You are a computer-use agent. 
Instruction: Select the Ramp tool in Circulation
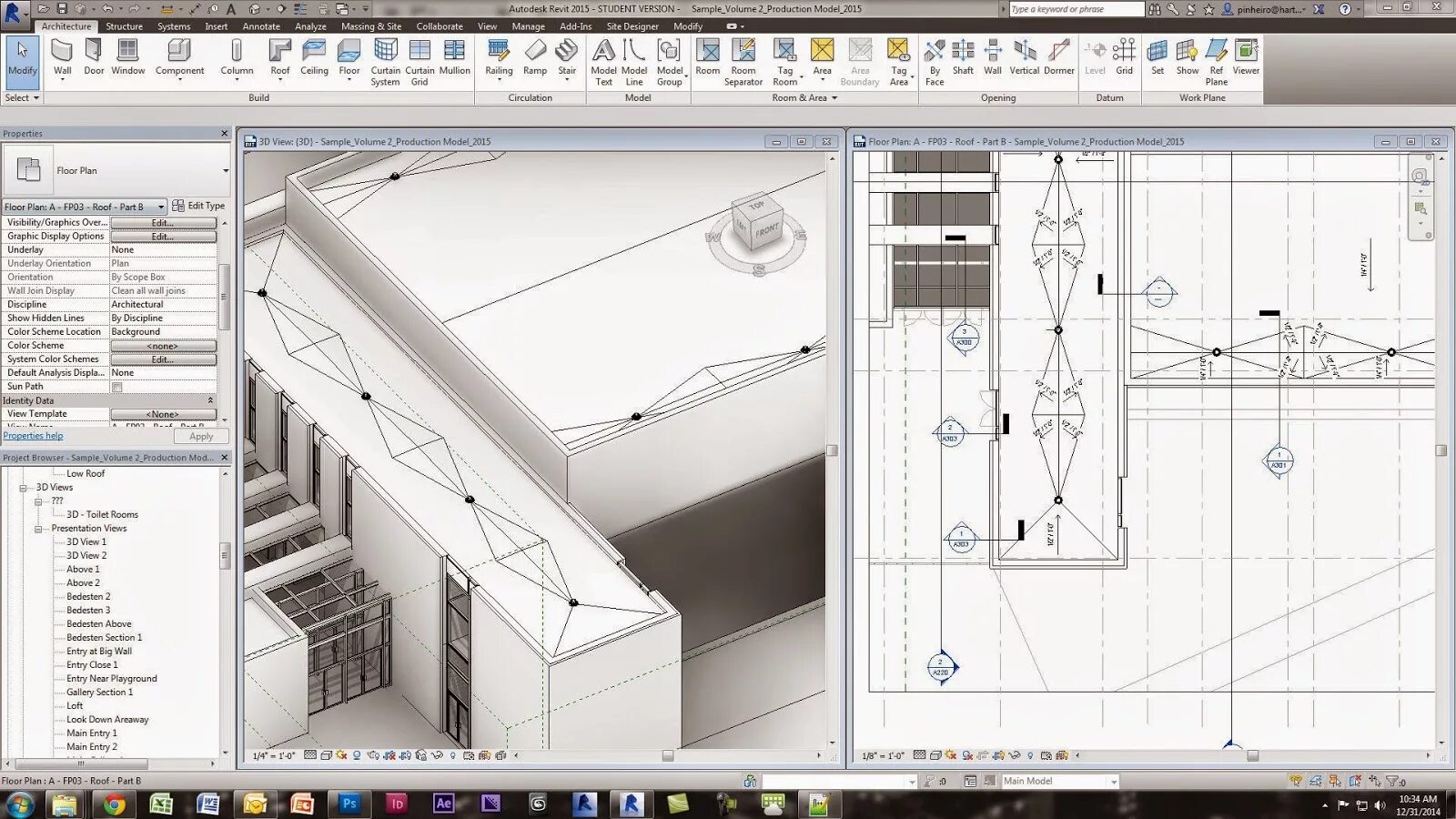535,57
